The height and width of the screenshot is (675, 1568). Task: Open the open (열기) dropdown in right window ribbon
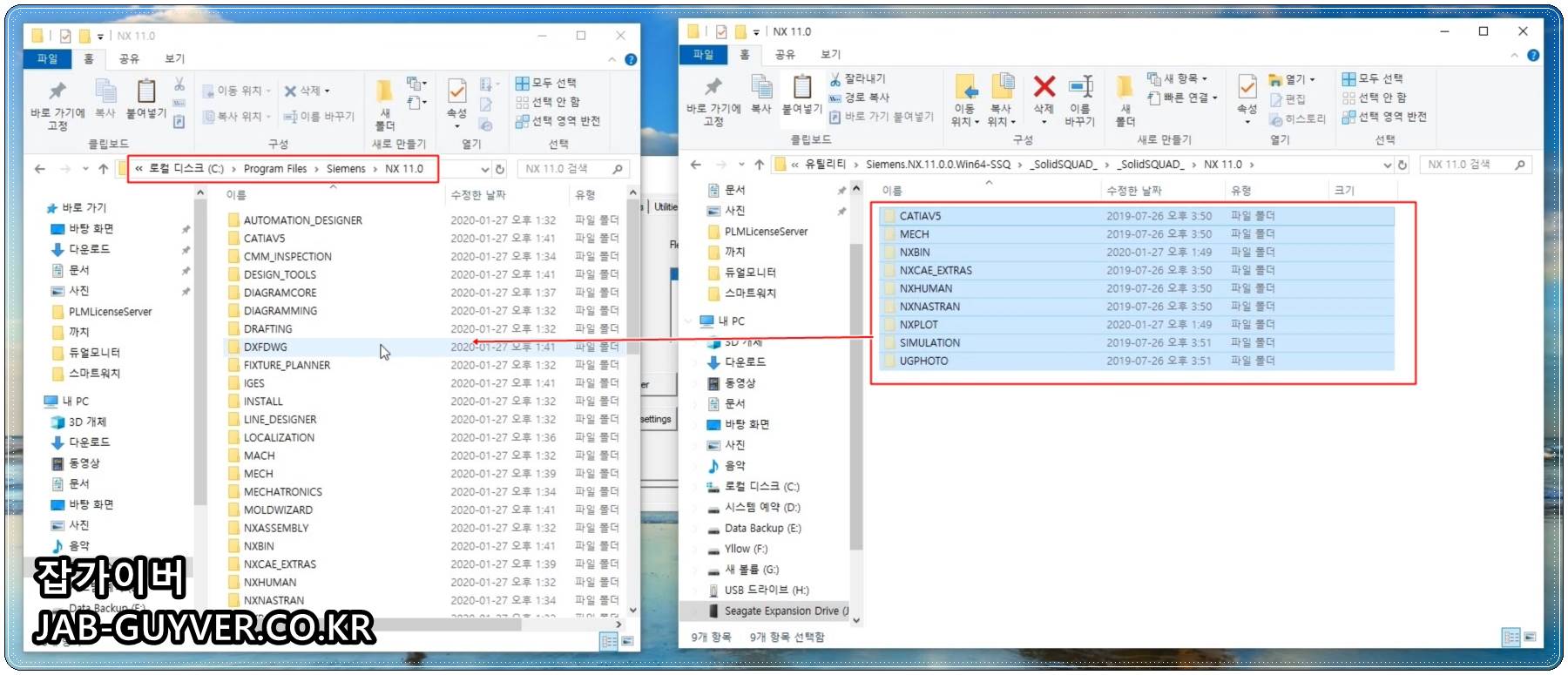coord(1292,79)
